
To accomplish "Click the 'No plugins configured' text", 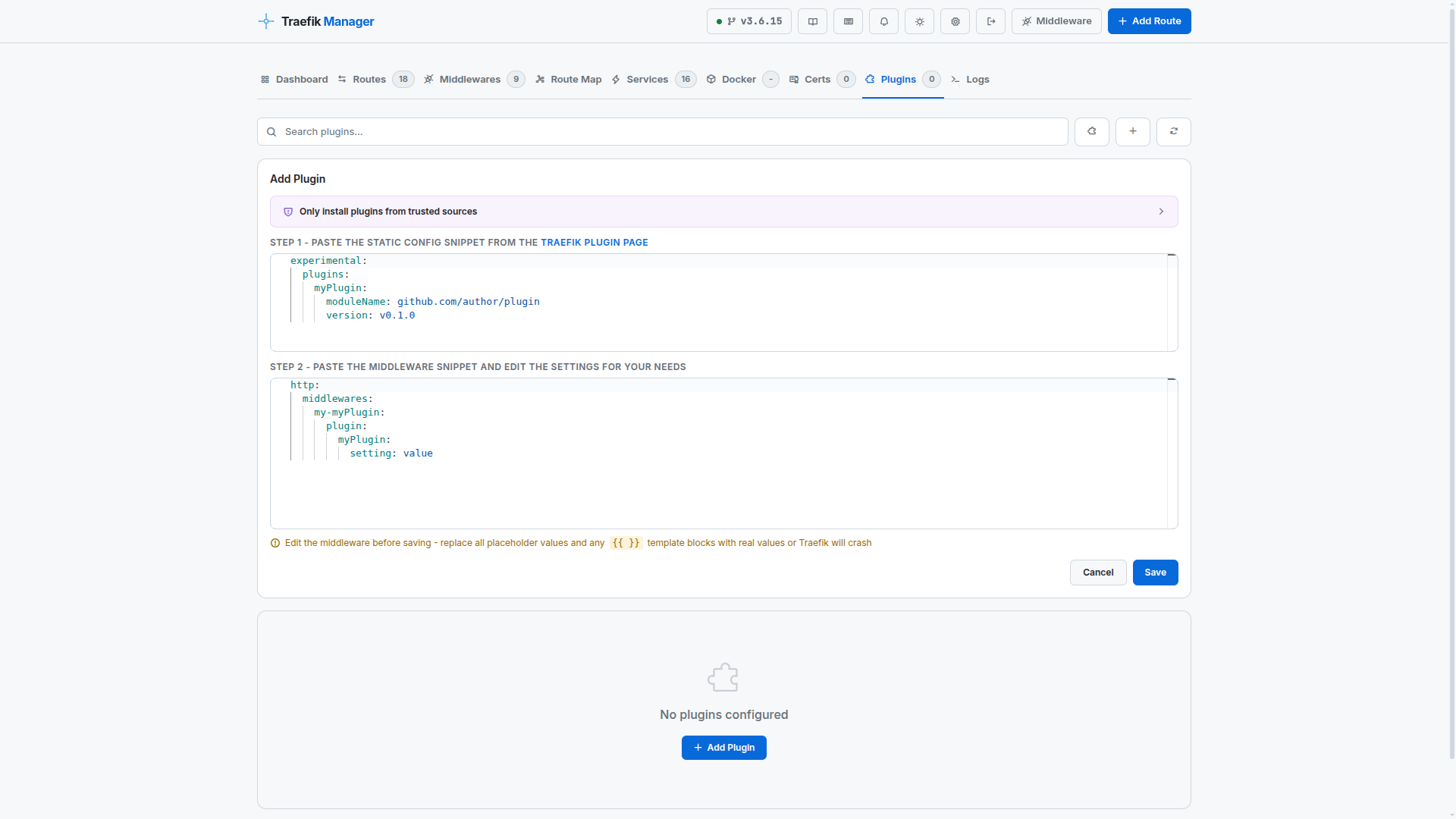I will [x=723, y=715].
